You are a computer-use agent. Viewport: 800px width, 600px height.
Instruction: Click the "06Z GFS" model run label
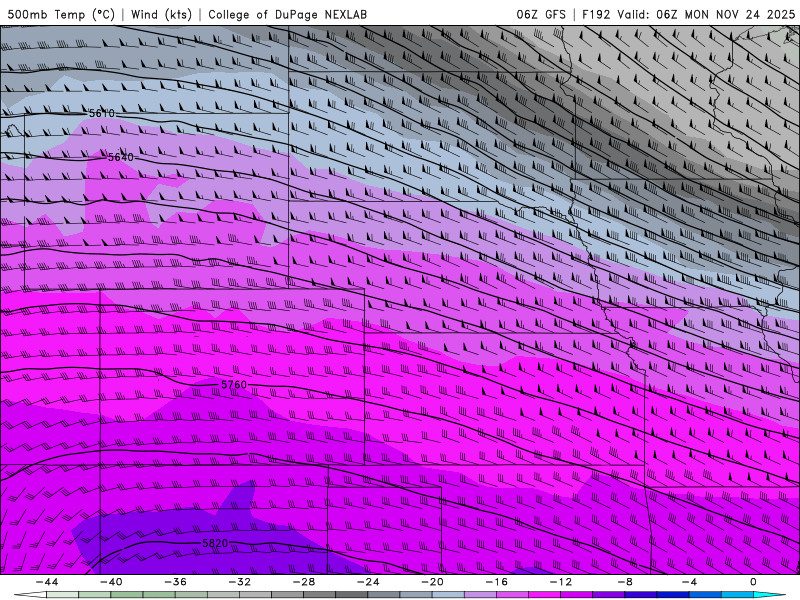tap(541, 14)
